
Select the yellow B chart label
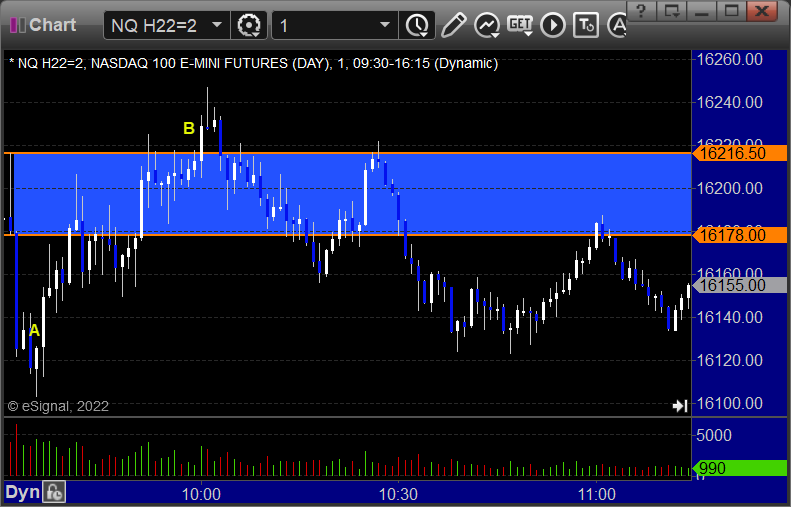point(189,128)
